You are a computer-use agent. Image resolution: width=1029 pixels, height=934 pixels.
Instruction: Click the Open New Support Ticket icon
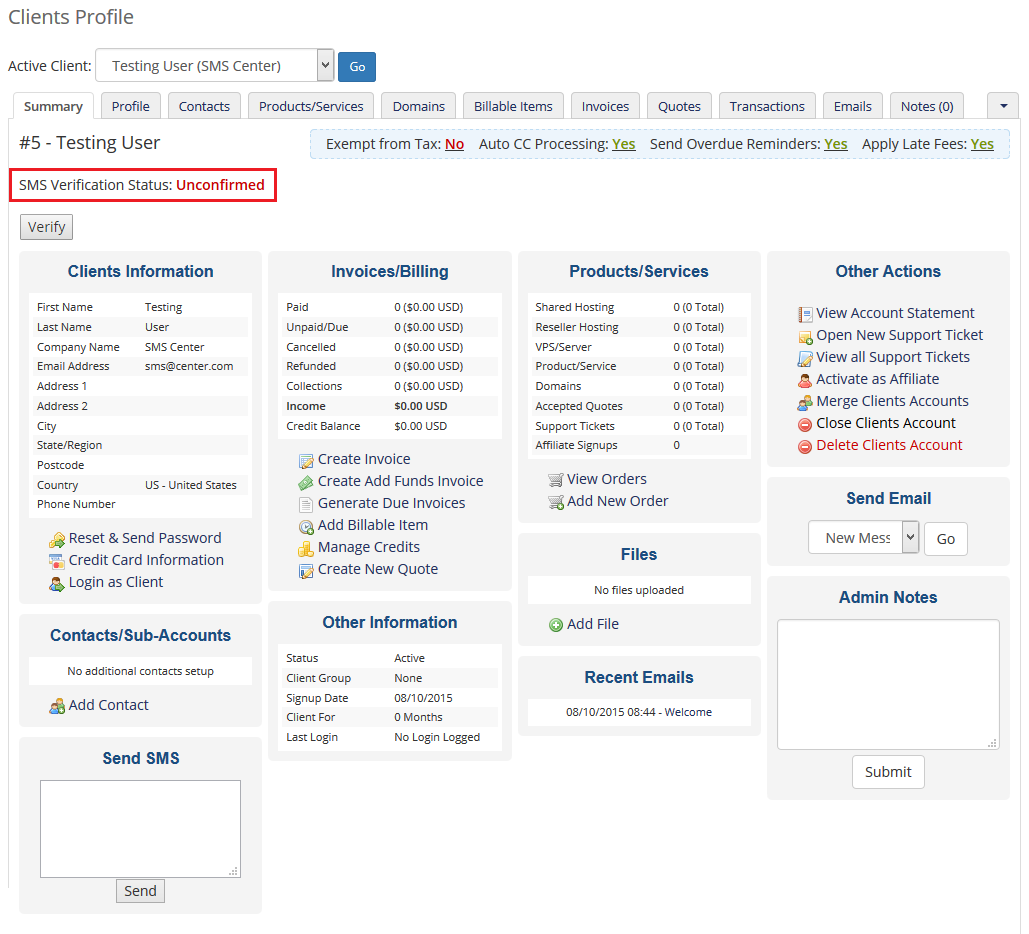tap(805, 337)
